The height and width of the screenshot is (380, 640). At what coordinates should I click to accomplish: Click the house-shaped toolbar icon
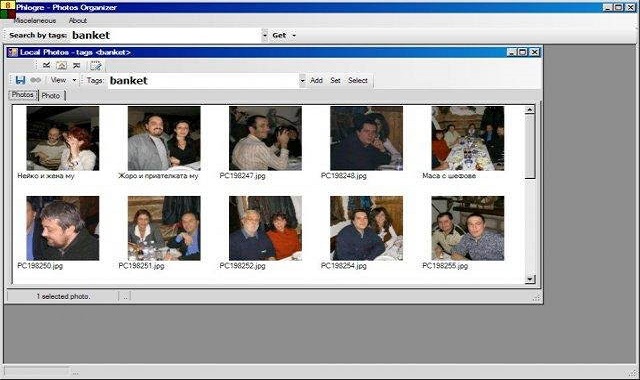pyautogui.click(x=61, y=65)
